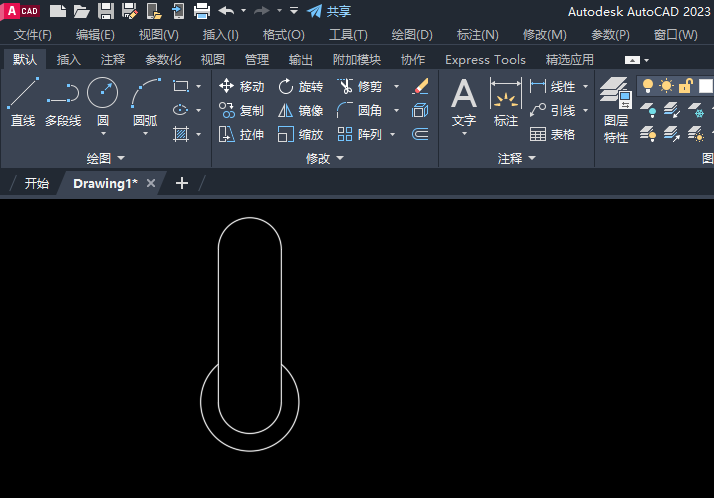The image size is (714, 498).
Task: Toggle the layer on/off lightbulb
Action: click(648, 86)
